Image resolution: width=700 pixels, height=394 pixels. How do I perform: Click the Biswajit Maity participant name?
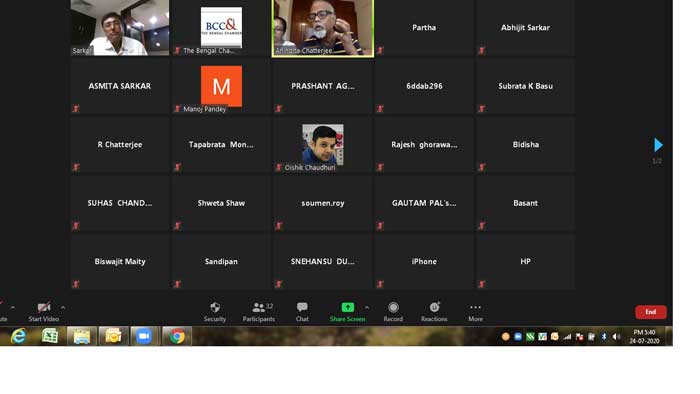coord(120,261)
